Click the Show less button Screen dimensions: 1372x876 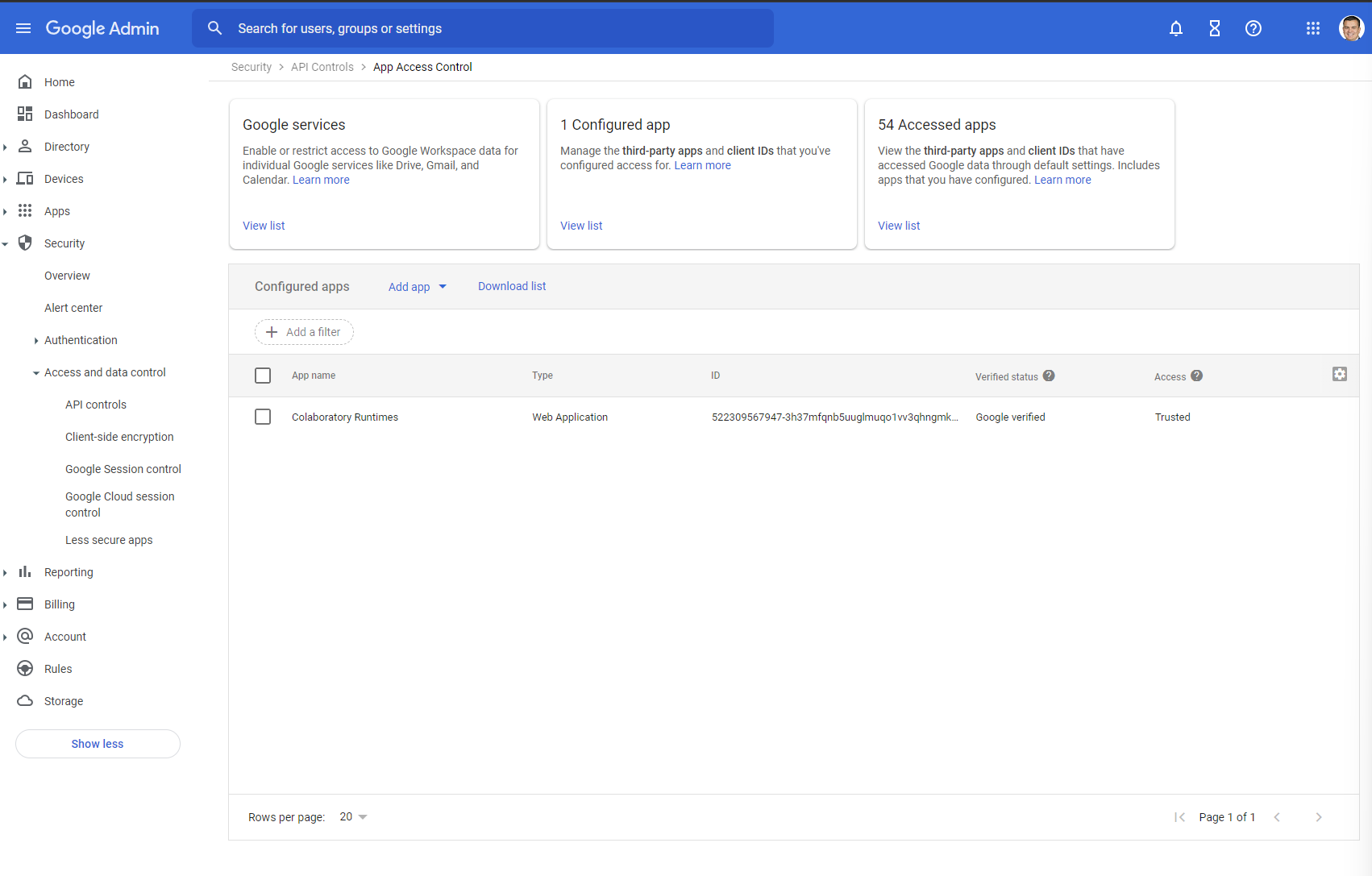98,744
